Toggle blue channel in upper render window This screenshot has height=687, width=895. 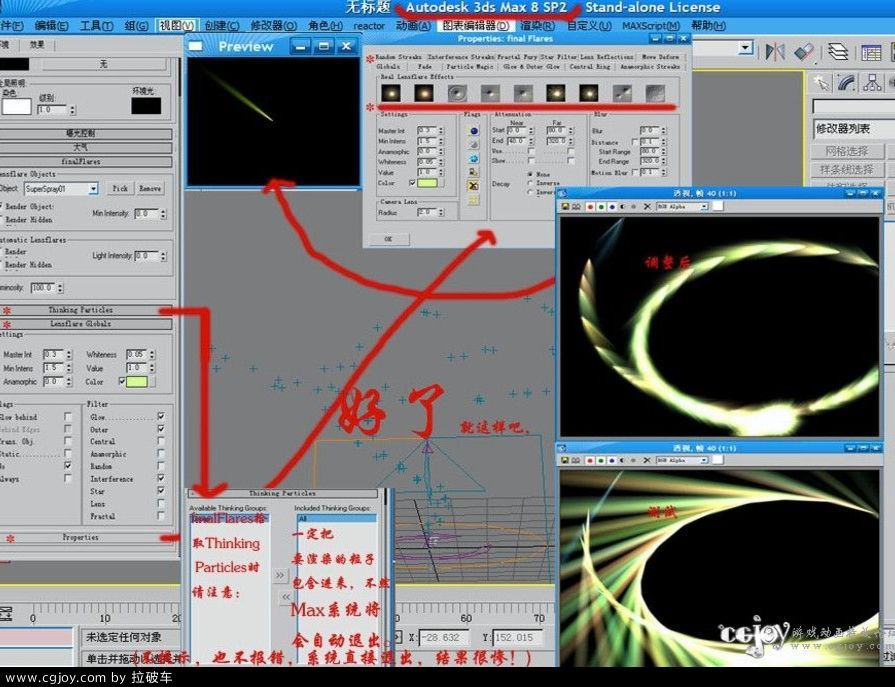coord(612,207)
